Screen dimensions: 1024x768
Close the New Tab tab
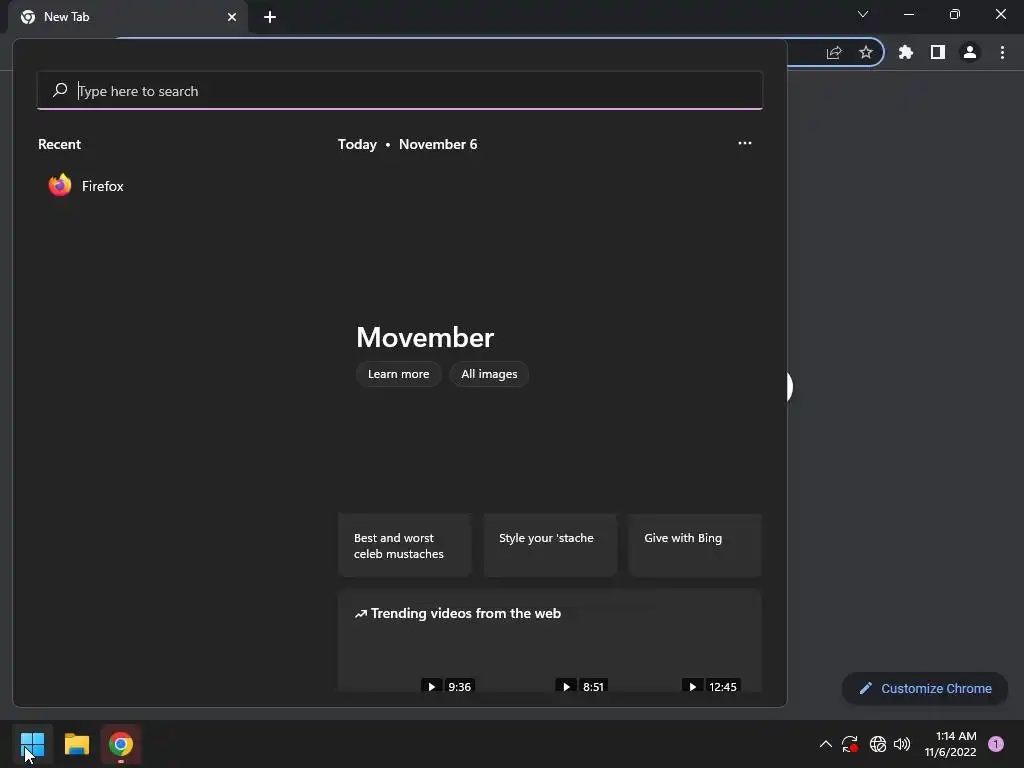(232, 17)
